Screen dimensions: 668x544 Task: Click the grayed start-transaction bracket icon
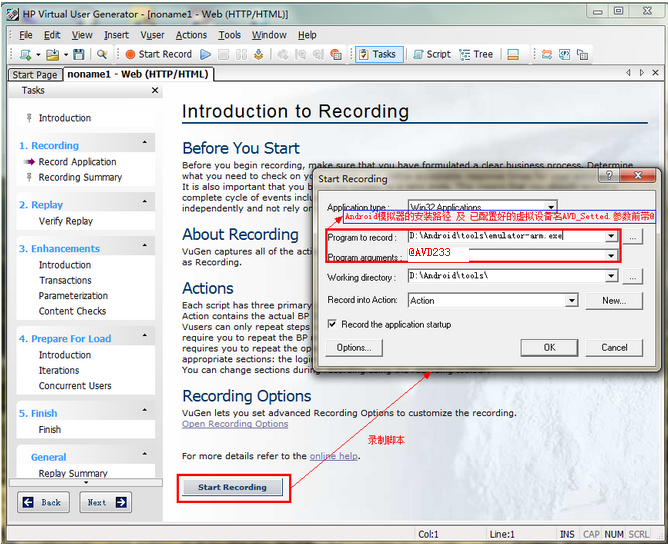click(x=301, y=55)
